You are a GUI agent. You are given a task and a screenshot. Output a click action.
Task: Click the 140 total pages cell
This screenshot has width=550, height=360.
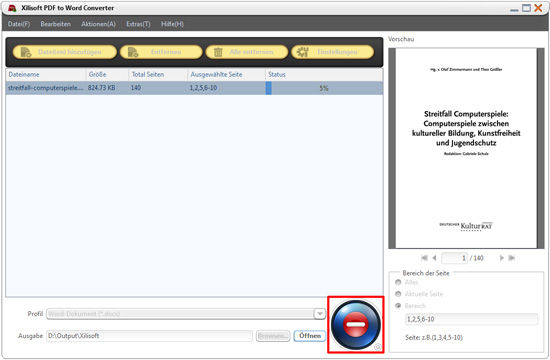(136, 88)
